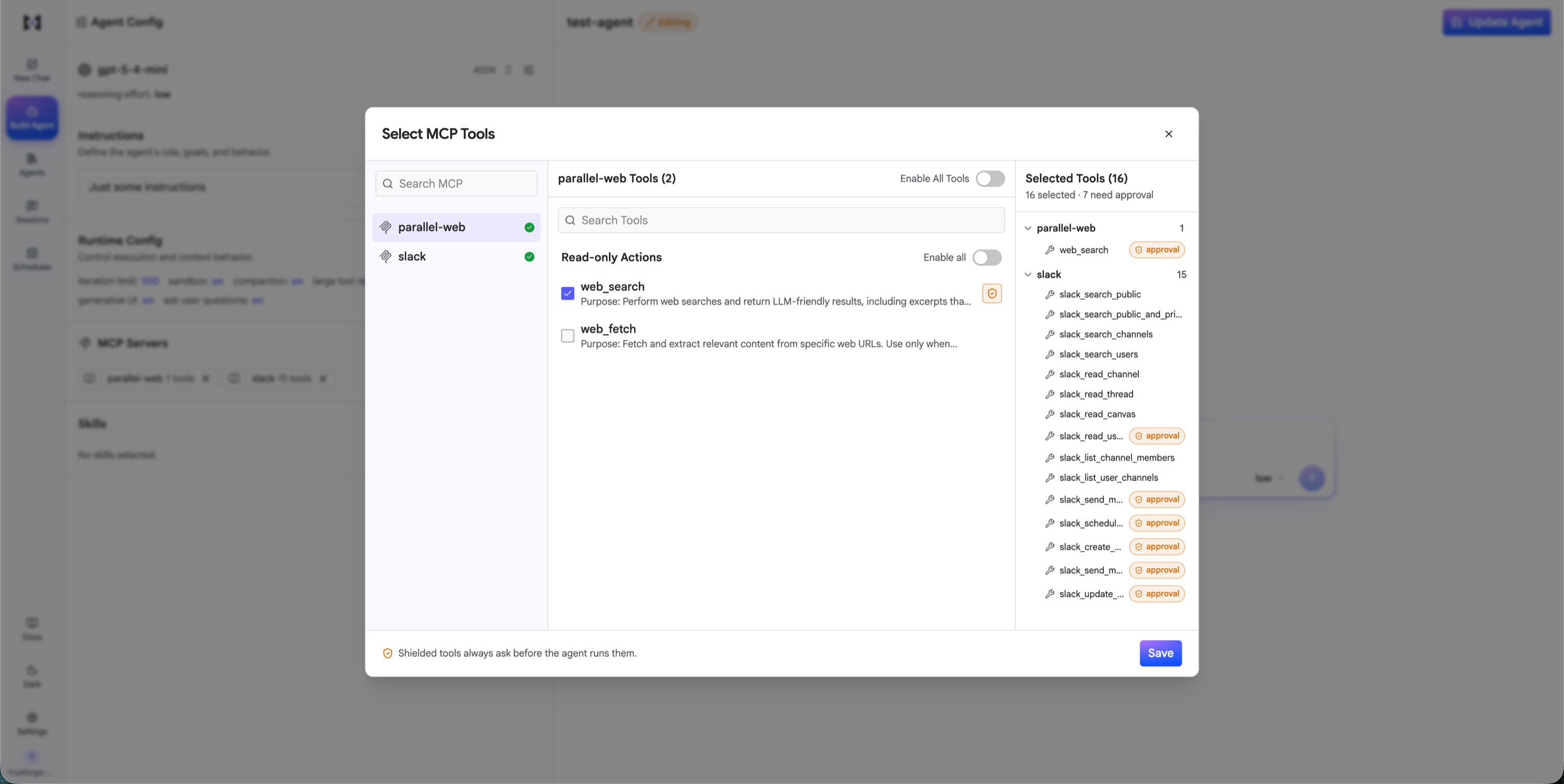Focus the Search MCP input field

[x=456, y=184]
